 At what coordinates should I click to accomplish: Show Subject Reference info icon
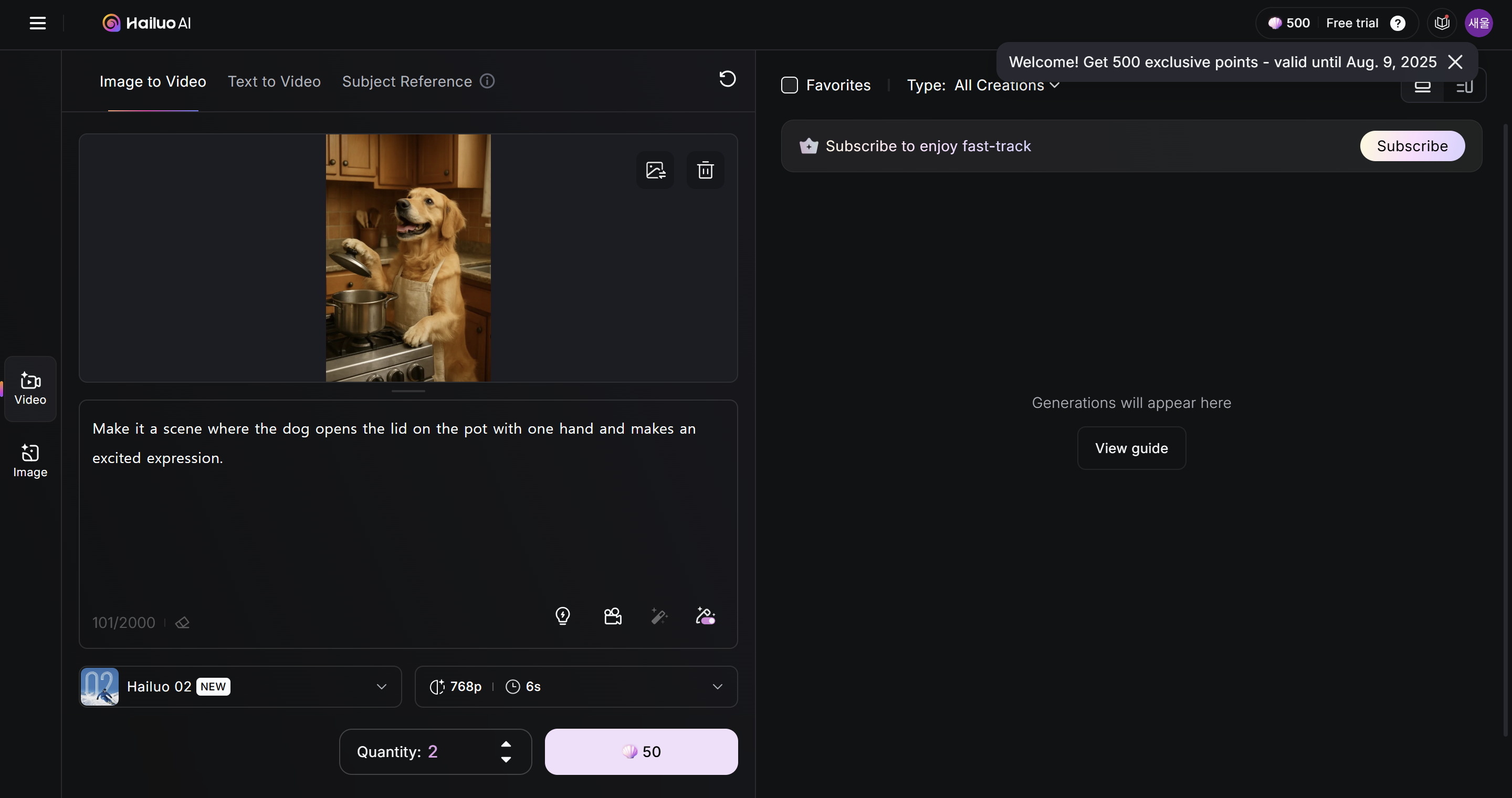pos(487,81)
